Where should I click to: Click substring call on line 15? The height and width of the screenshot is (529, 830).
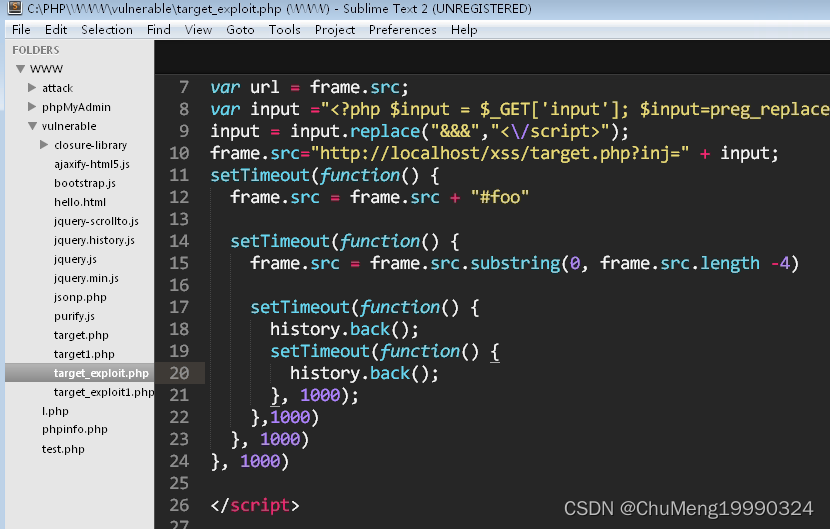515,263
